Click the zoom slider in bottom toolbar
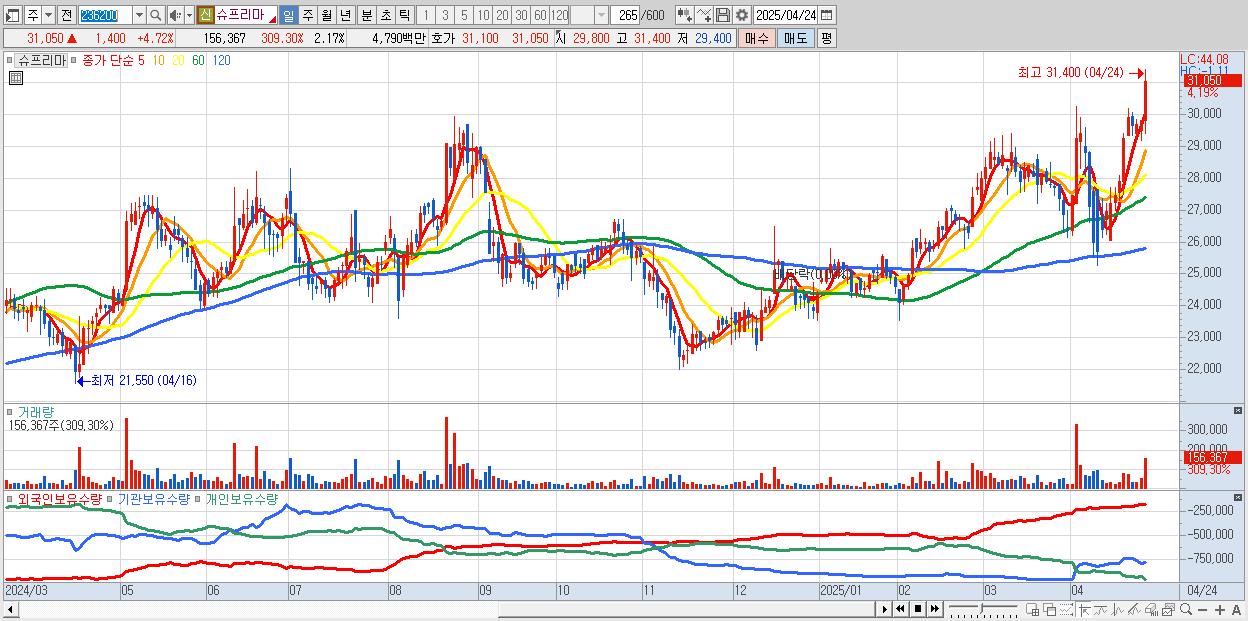 tap(983, 608)
